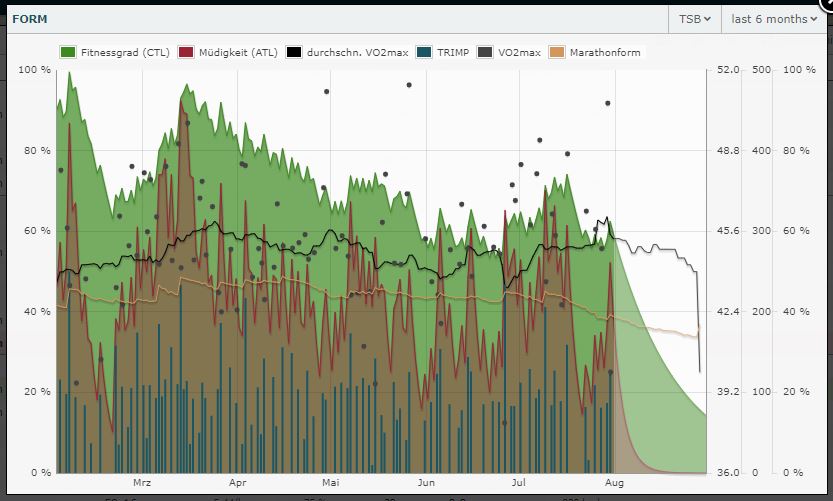Open the TSB dropdown
The height and width of the screenshot is (501, 833).
694,18
